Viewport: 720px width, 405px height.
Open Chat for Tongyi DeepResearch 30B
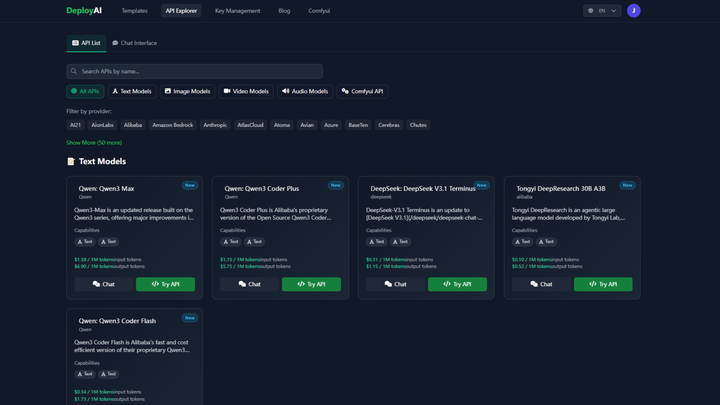point(541,284)
